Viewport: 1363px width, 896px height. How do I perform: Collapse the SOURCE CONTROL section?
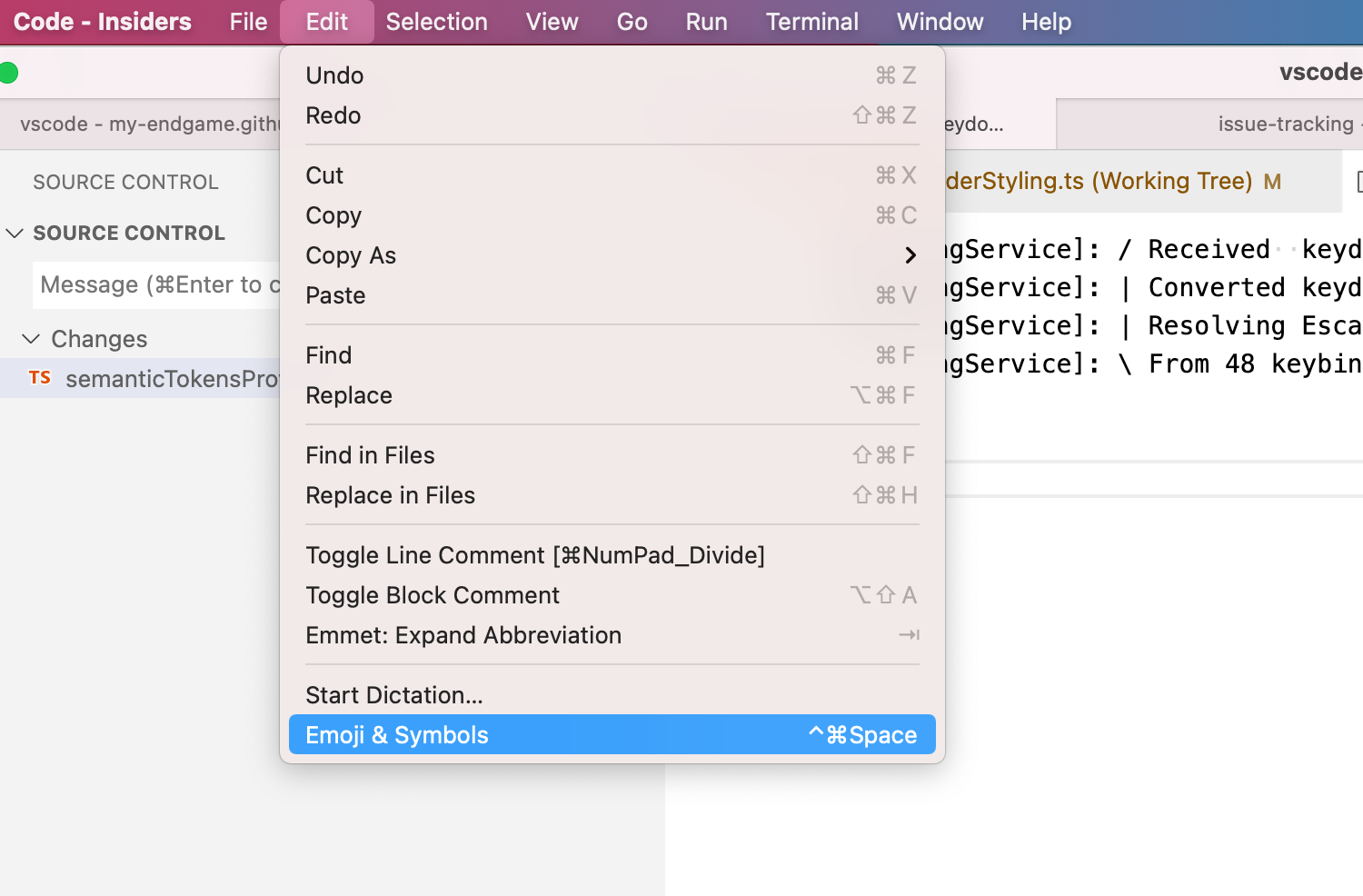coord(14,233)
